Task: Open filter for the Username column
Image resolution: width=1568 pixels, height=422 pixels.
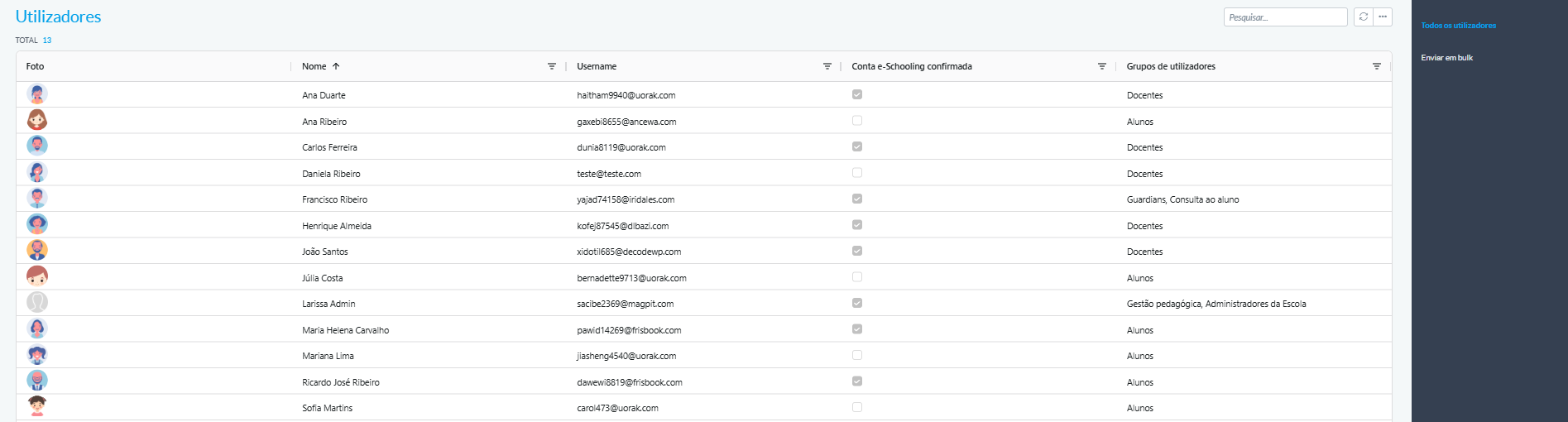Action: point(827,66)
